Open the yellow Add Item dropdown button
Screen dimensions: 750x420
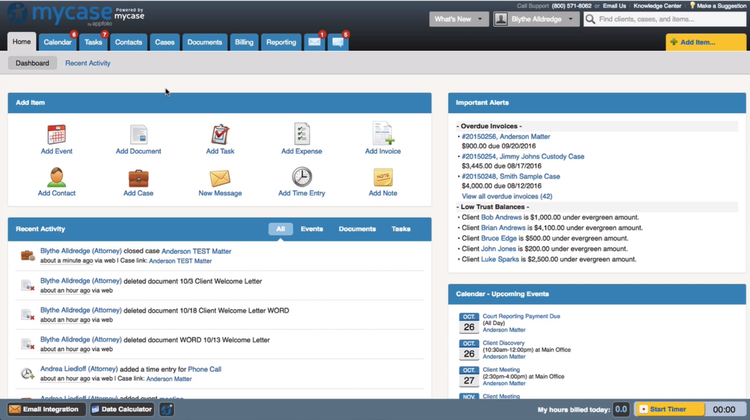tap(706, 42)
